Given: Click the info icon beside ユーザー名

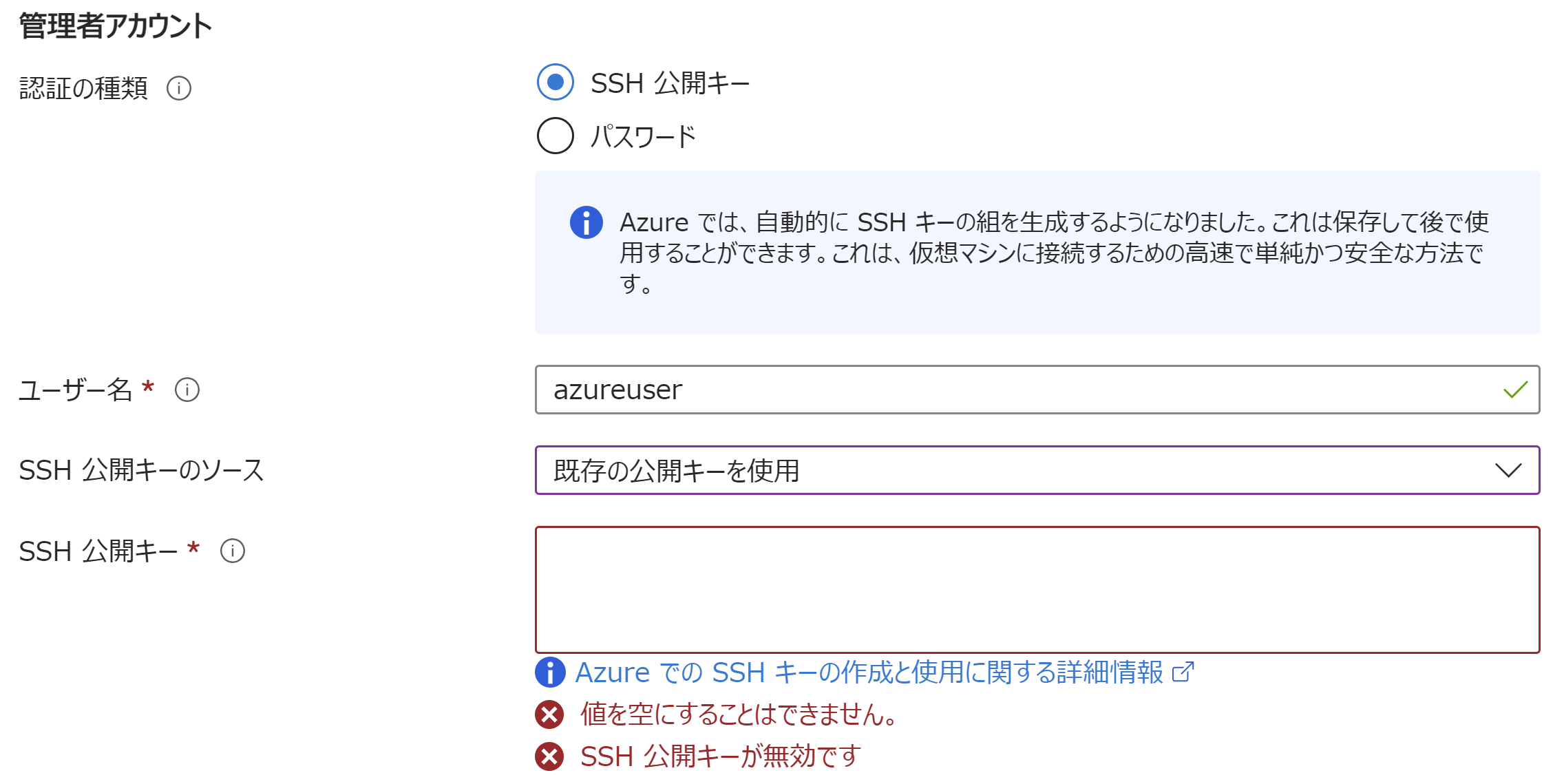Looking at the screenshot, I should click(186, 391).
